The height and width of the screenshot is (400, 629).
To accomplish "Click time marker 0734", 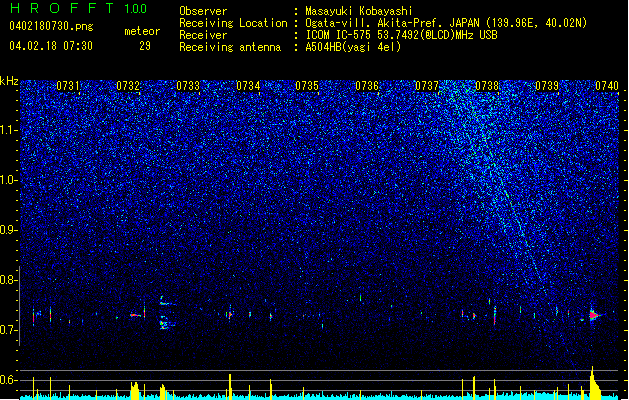I will (248, 86).
